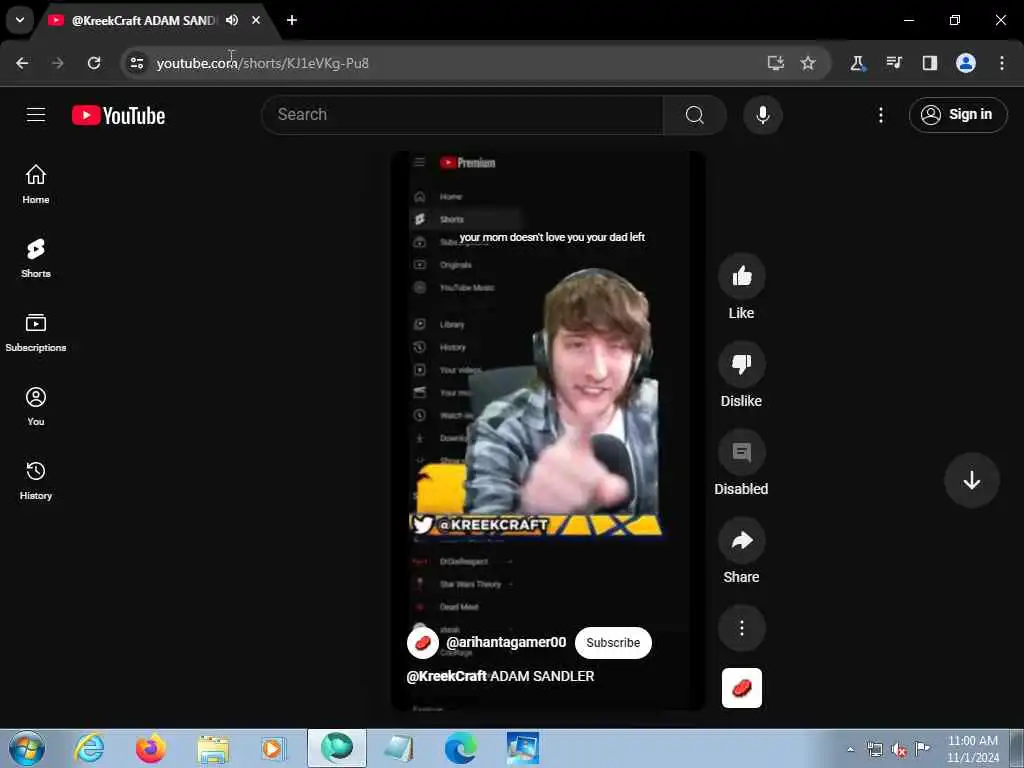This screenshot has width=1024, height=768.
Task: Open the taskbar clock and date
Action: pos(973,749)
